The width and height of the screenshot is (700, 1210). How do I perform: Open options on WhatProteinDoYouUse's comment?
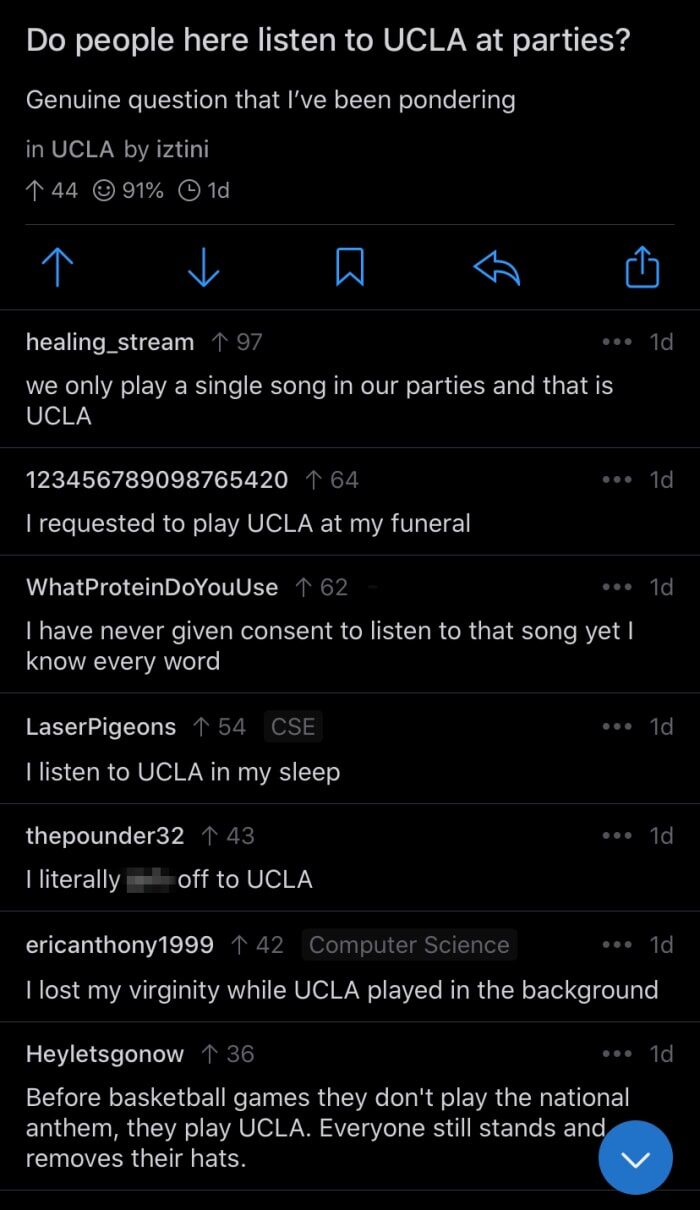point(617,587)
